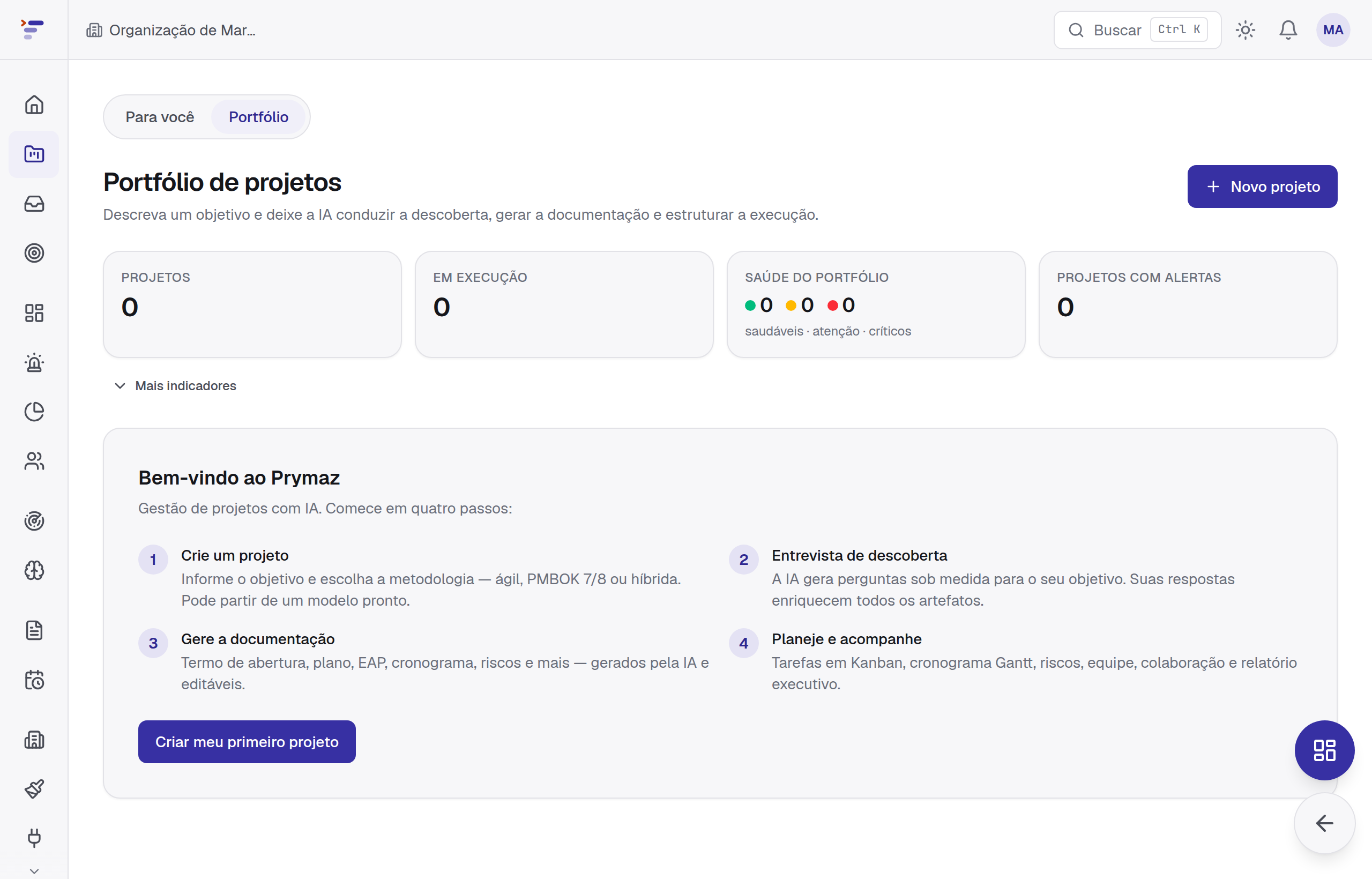
Task: Click the Ctrl K shortcut badge
Action: 1179,29
